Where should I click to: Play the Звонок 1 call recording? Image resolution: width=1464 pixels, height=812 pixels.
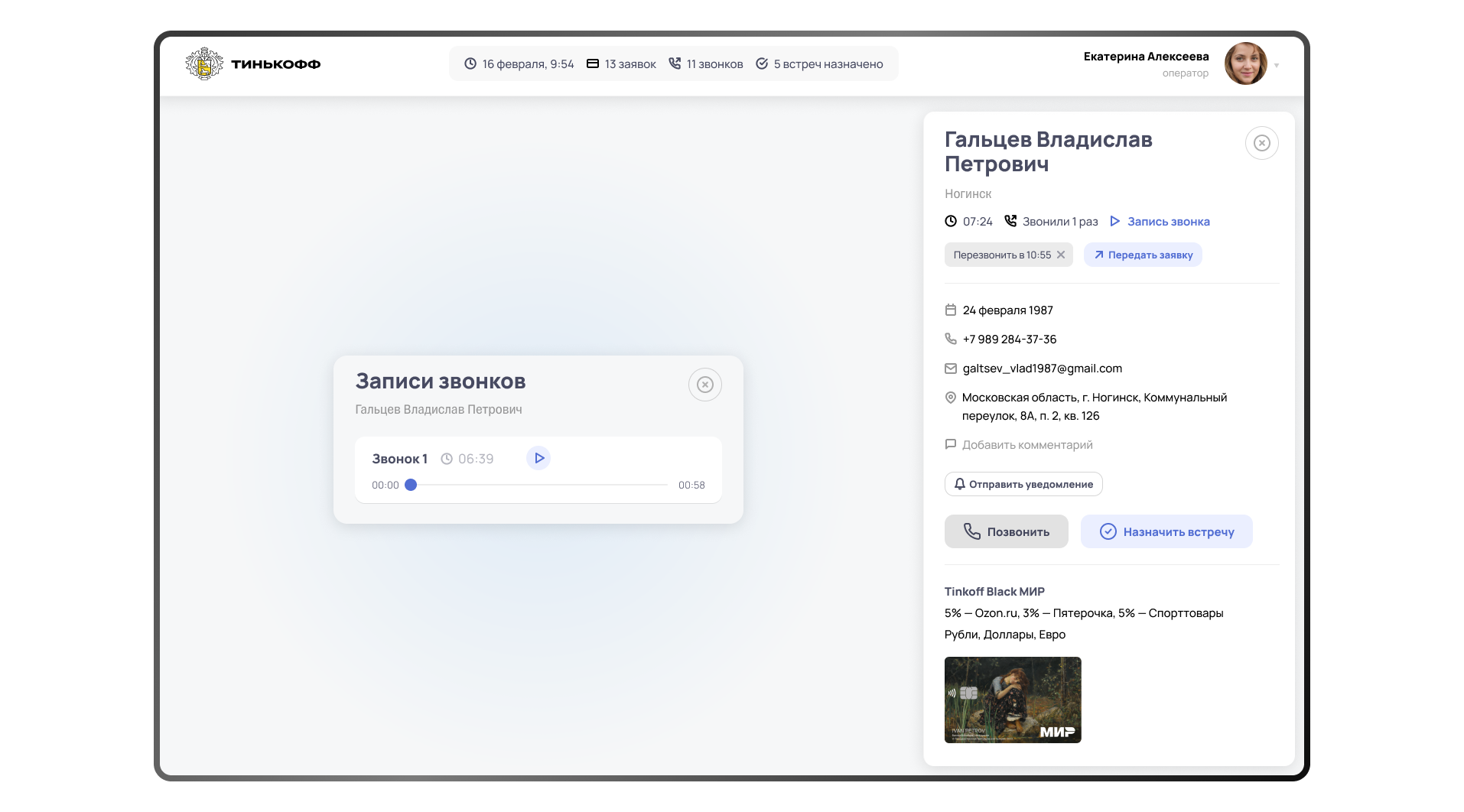click(x=538, y=458)
